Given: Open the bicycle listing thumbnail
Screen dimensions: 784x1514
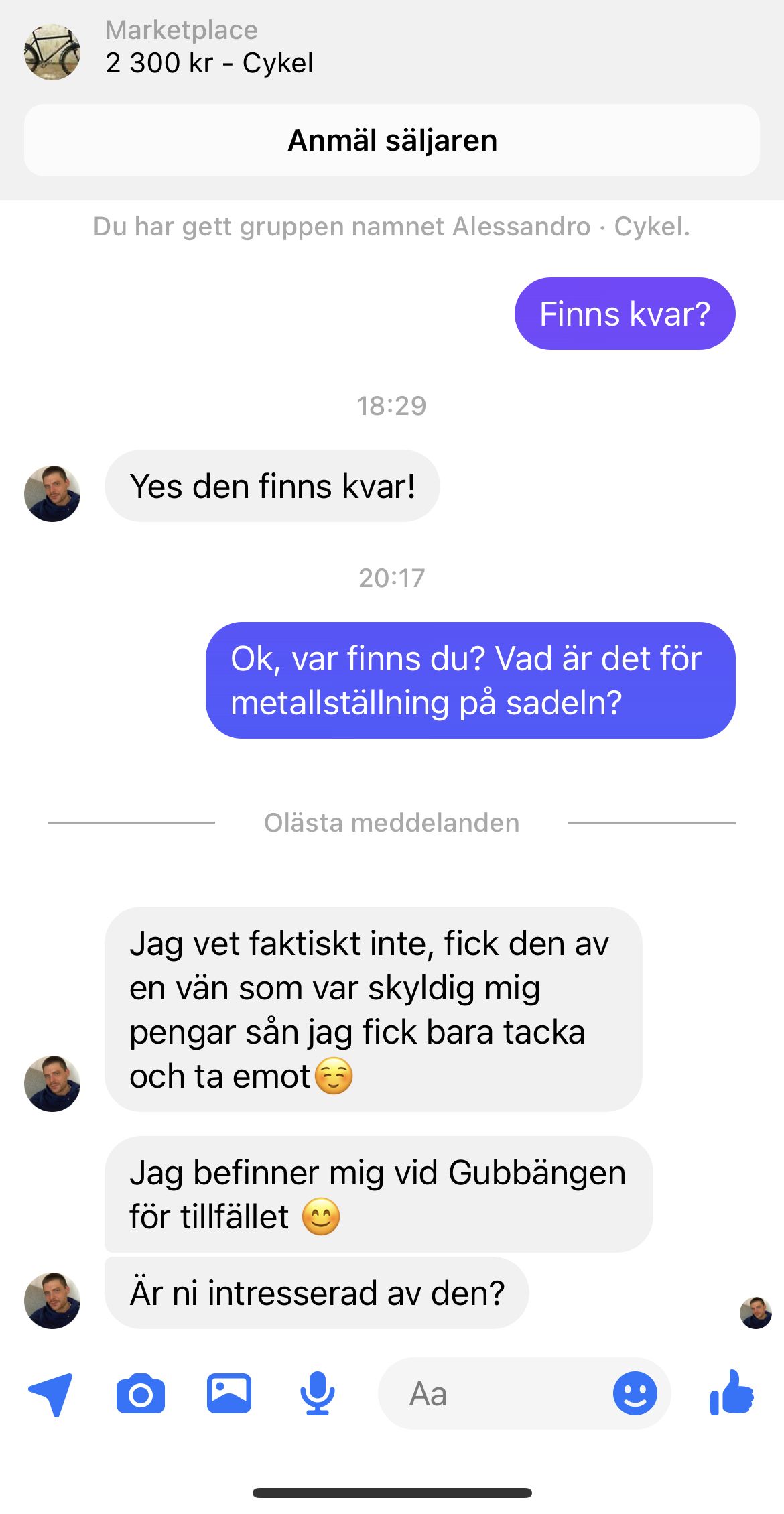Looking at the screenshot, I should click(52, 52).
